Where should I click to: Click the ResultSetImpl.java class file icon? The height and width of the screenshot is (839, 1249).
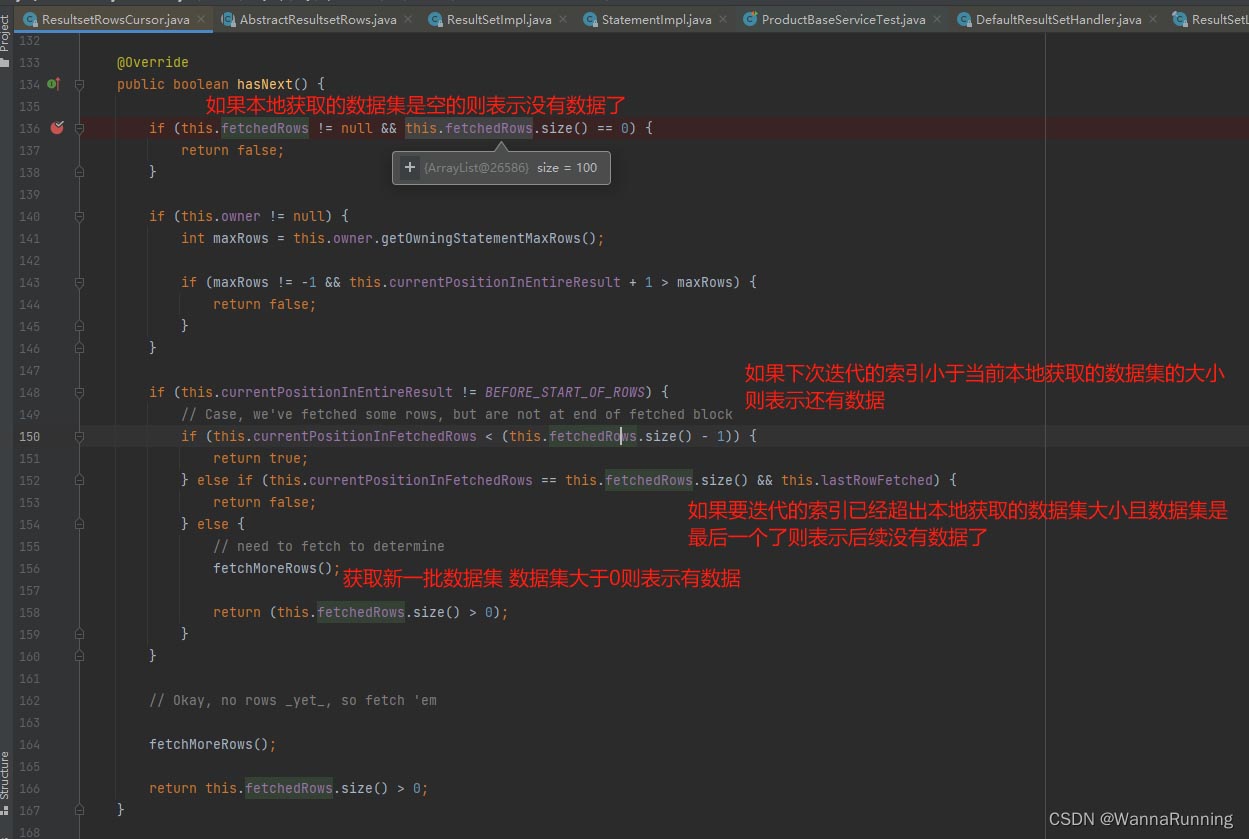coord(436,19)
